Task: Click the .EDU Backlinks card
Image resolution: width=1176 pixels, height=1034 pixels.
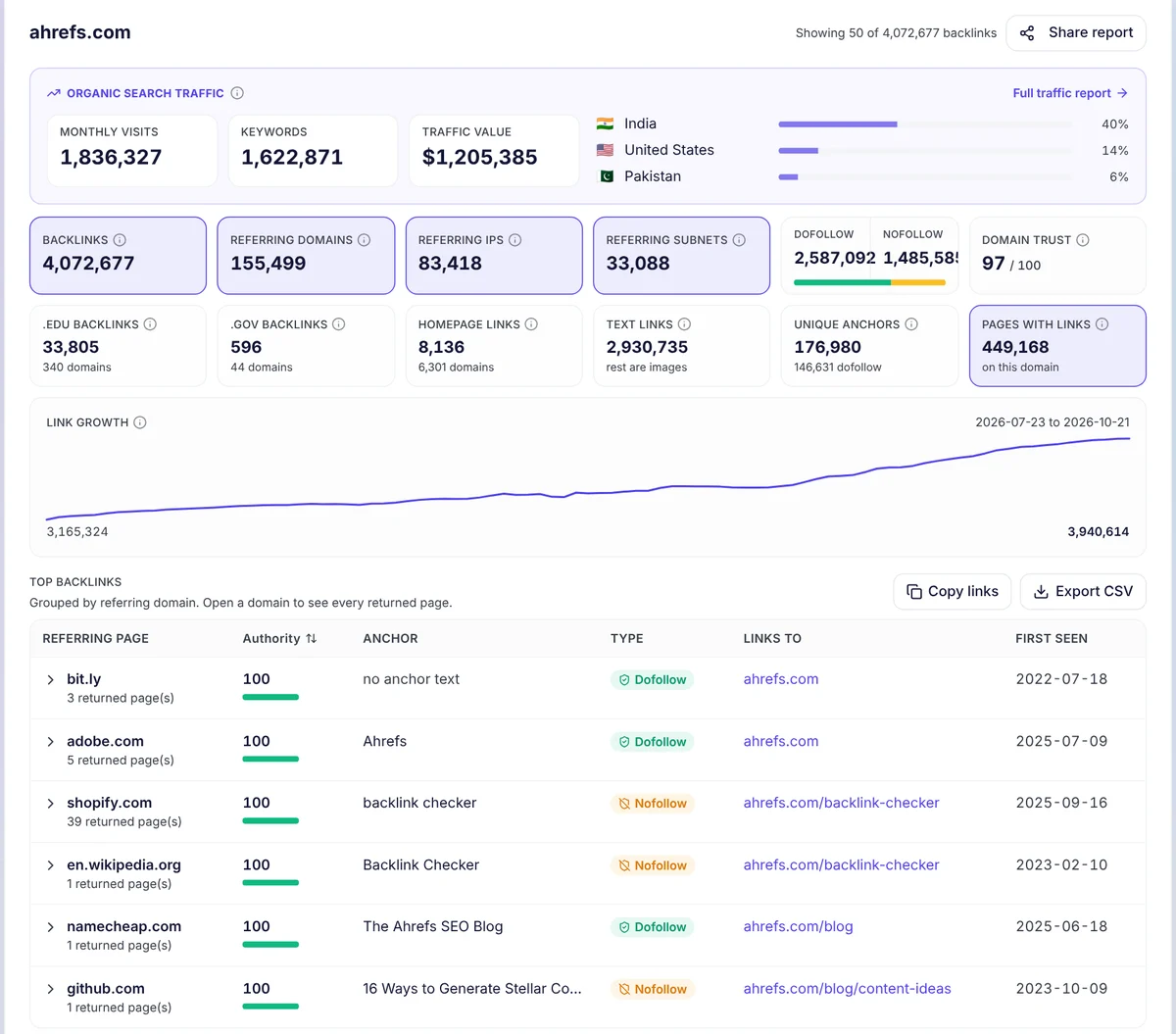Action: 118,346
